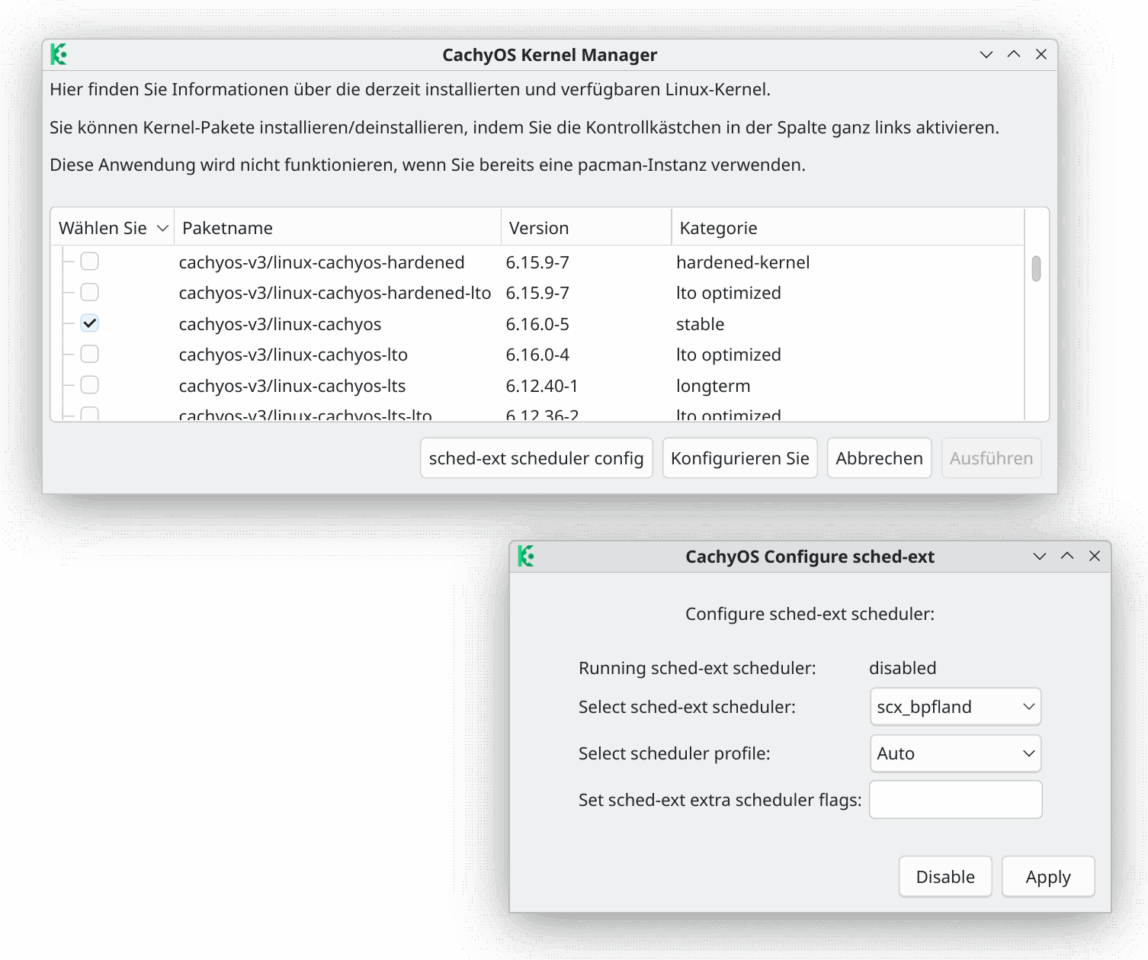Sort by the Wählen Sie column header

click(x=112, y=228)
